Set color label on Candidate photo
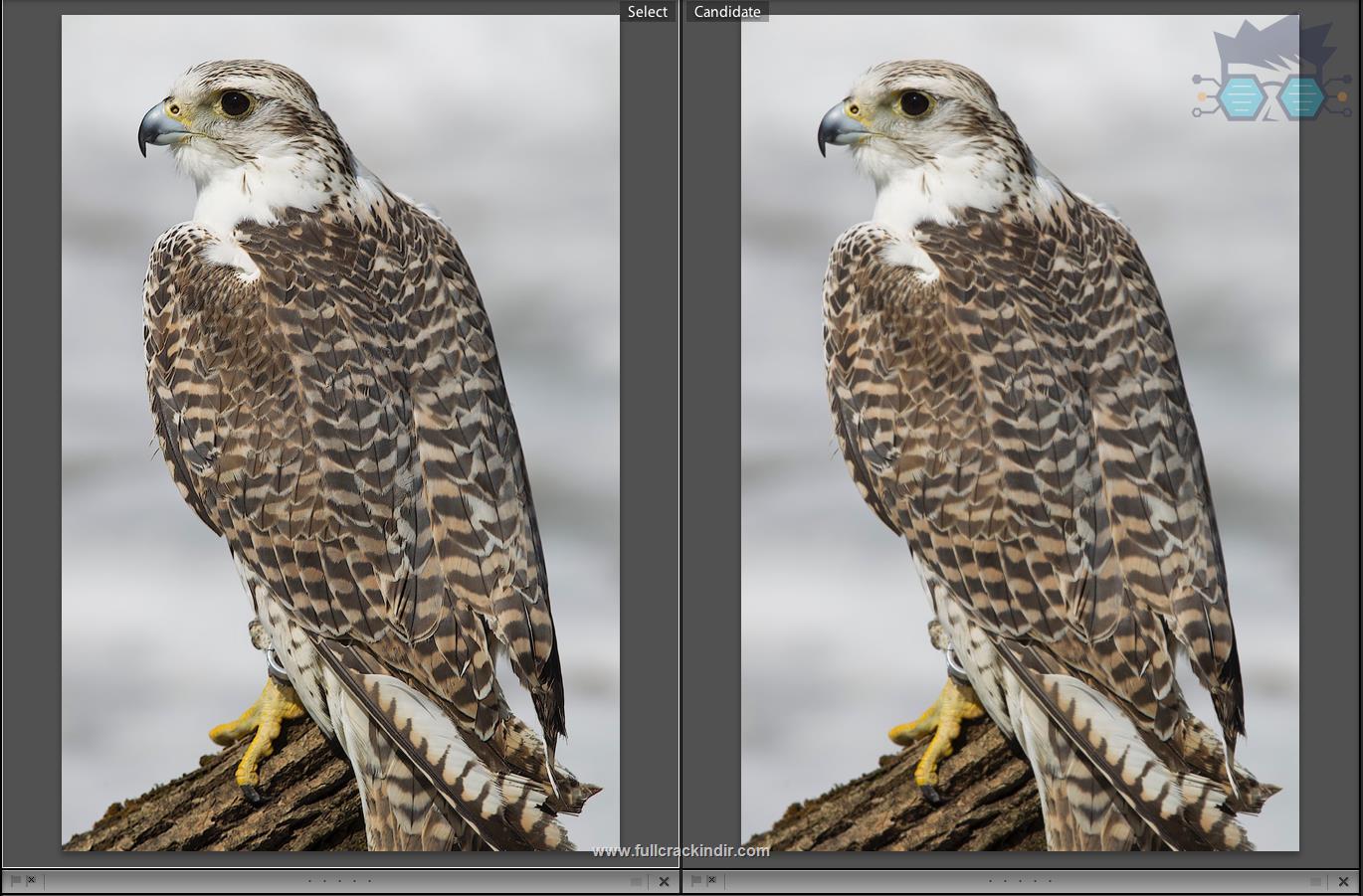 [x=1315, y=881]
